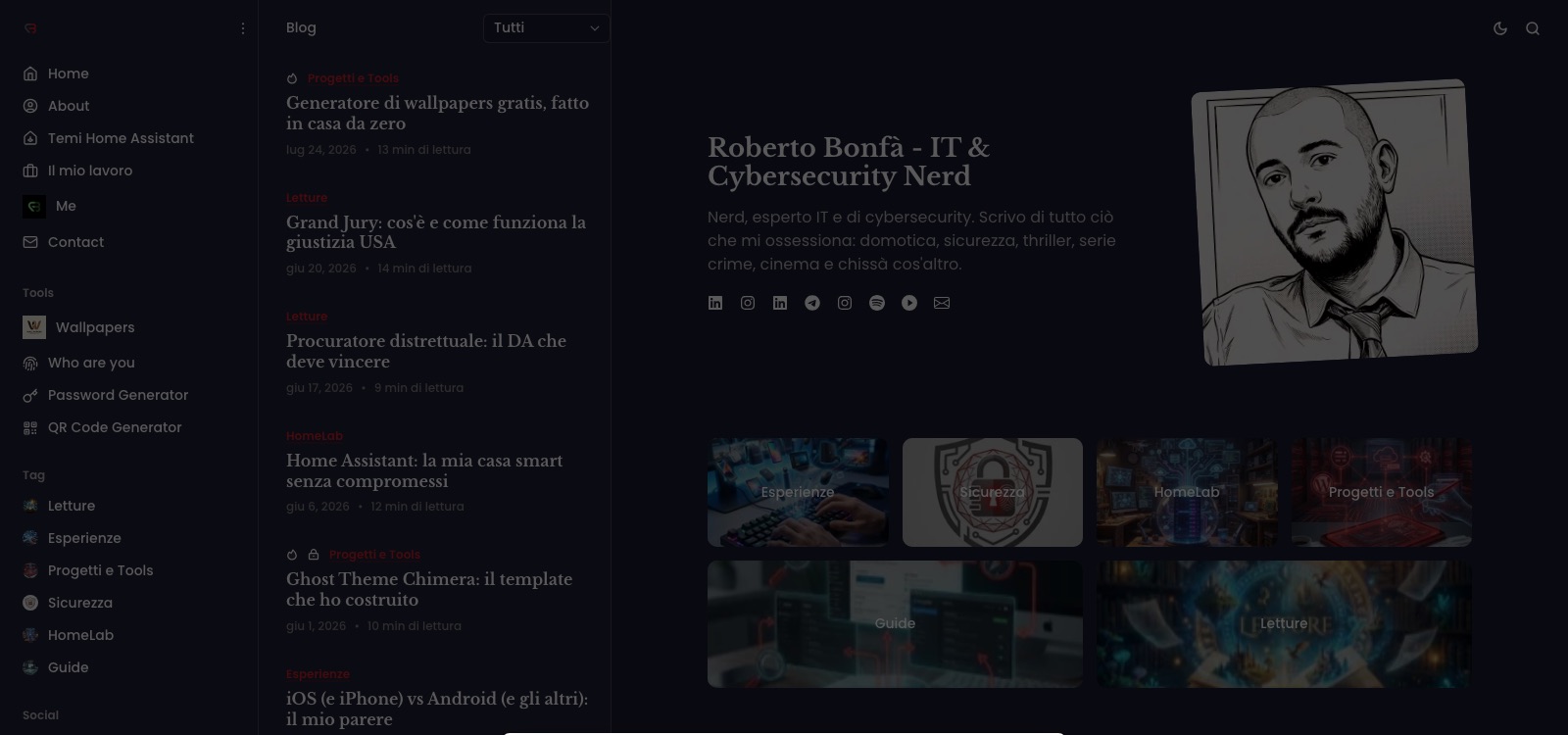The image size is (1568, 735).
Task: Click flame icon above Ghost Theme Chimera post
Action: (292, 555)
